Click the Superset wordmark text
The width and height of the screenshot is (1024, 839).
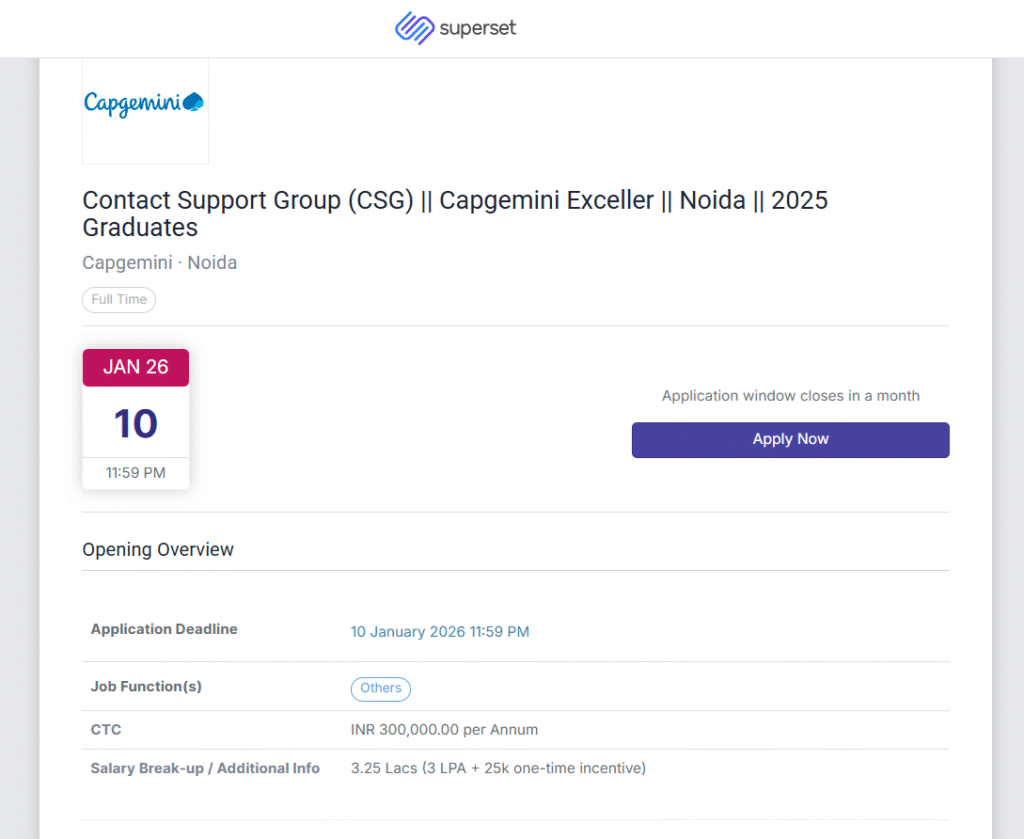478,29
